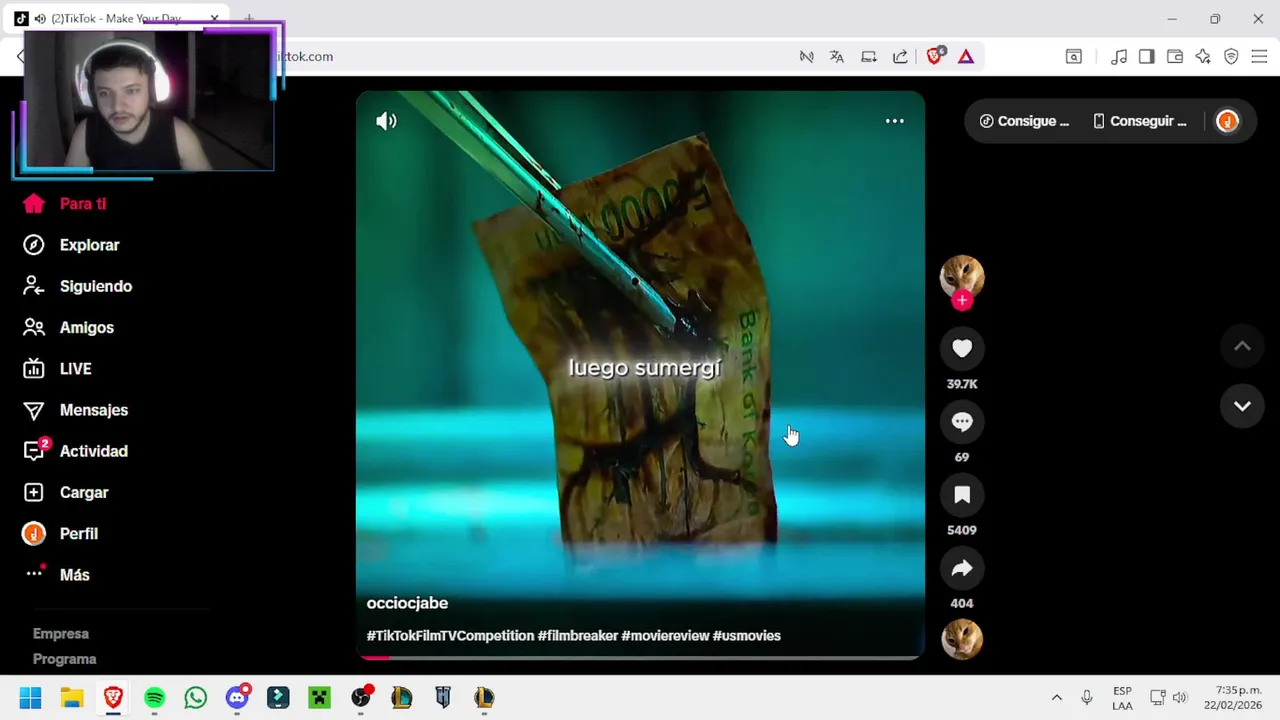Follow creator with the red plus badge

coord(962,300)
